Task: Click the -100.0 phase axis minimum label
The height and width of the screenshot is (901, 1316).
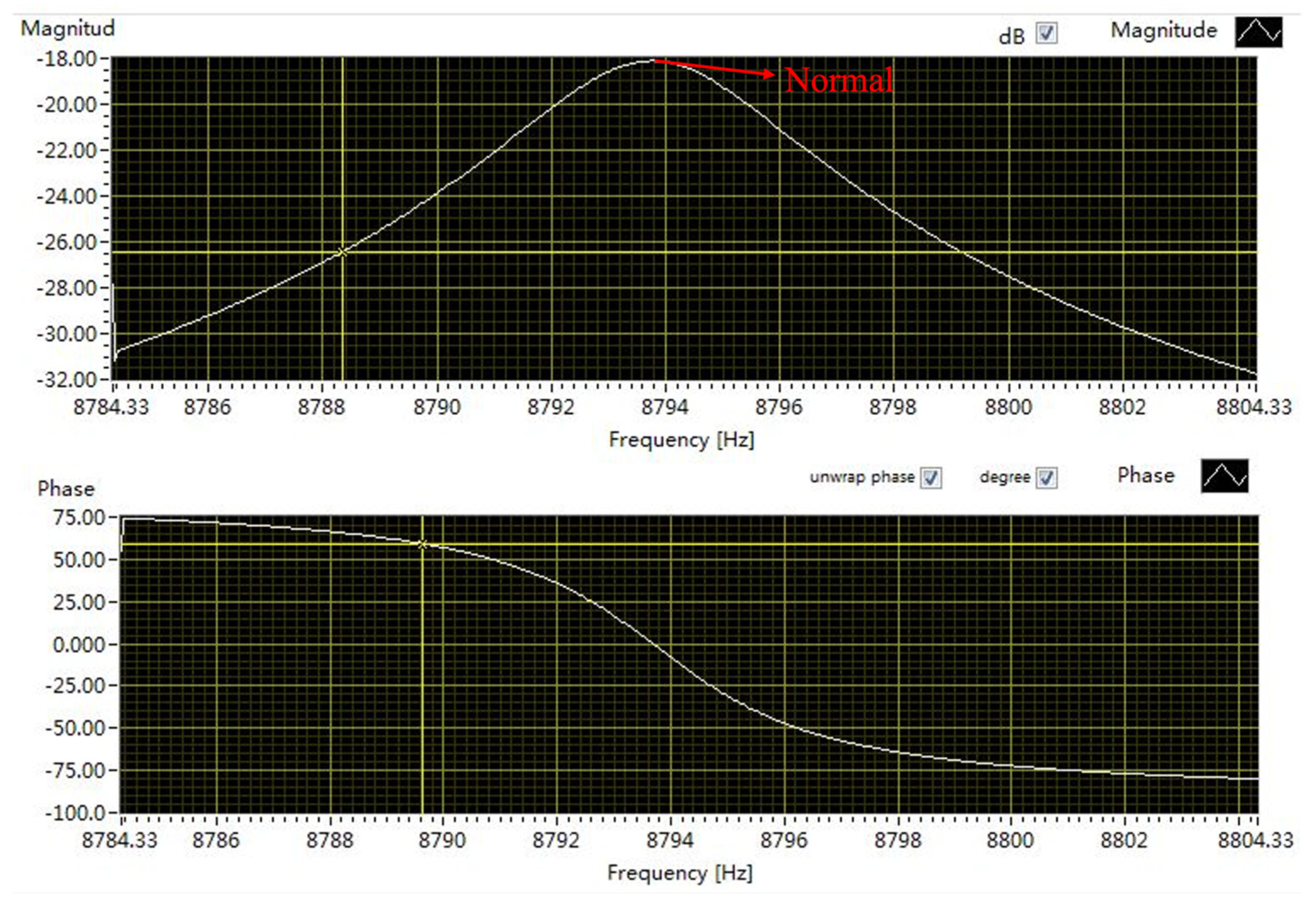Action: tap(76, 814)
